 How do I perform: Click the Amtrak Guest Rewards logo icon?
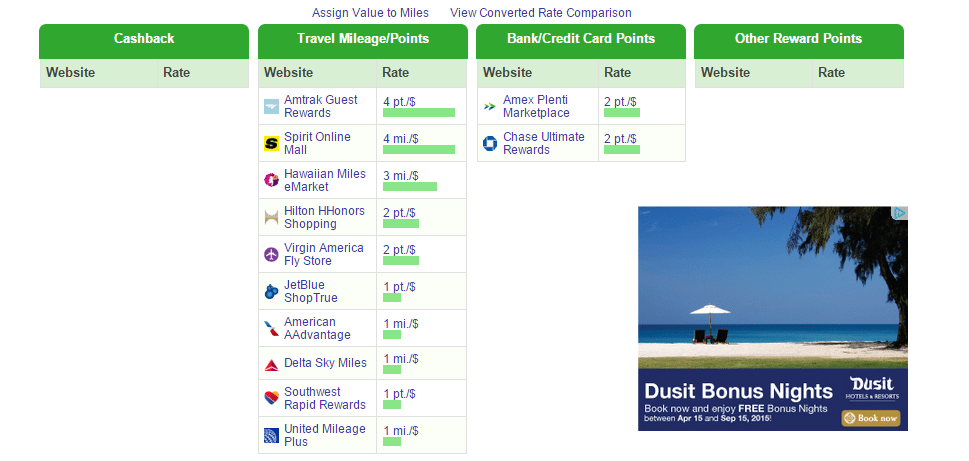tap(271, 106)
